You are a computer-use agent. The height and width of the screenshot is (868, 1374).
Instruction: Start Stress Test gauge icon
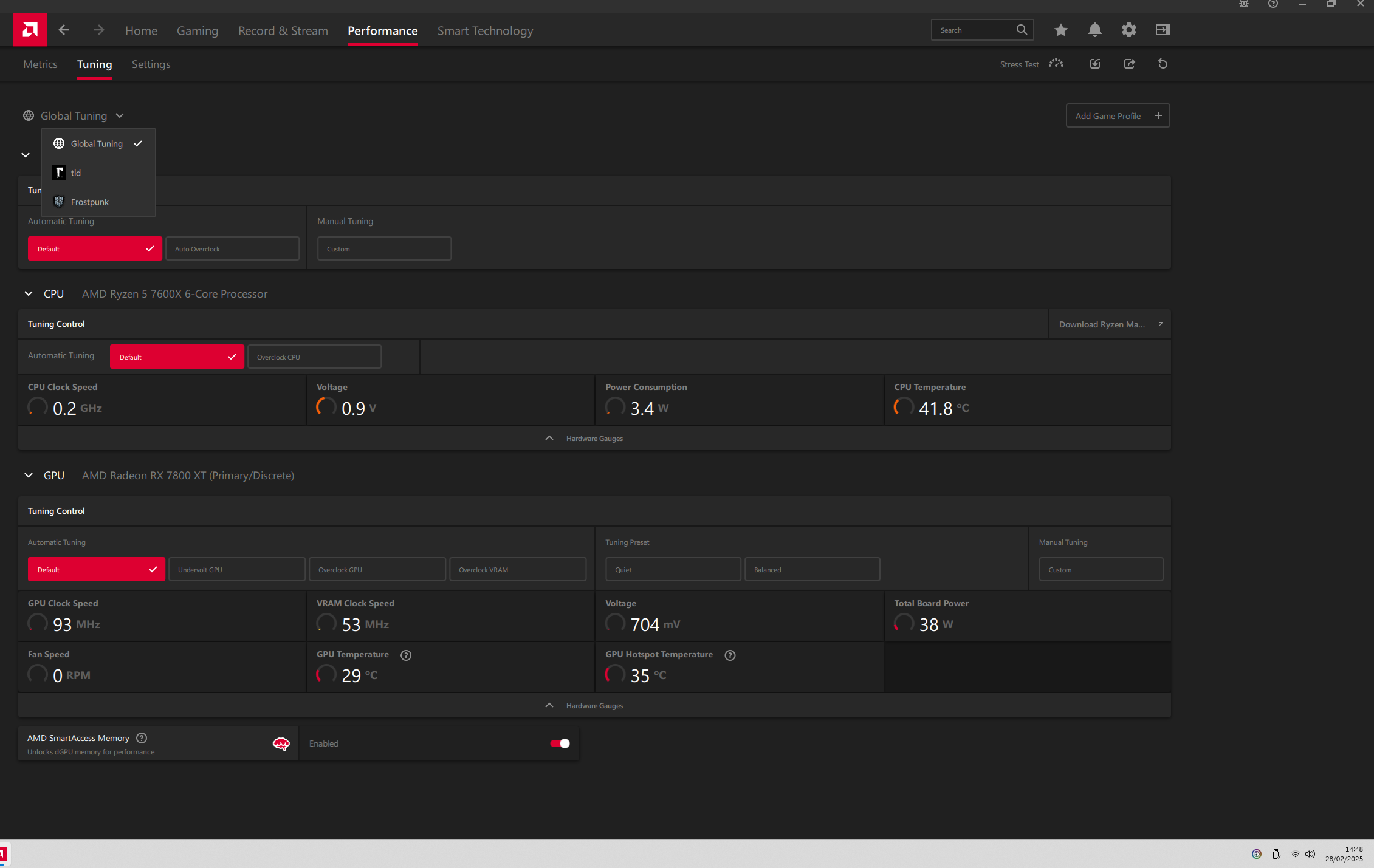click(x=1056, y=64)
